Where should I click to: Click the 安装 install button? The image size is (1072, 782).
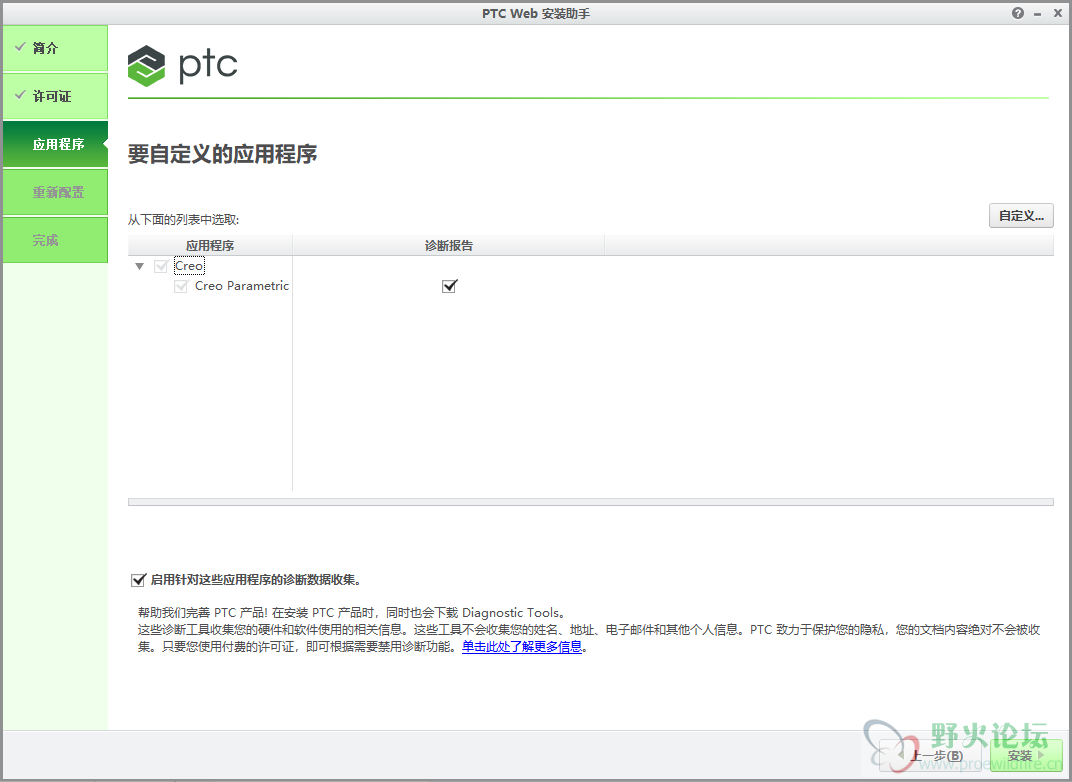coord(1026,755)
